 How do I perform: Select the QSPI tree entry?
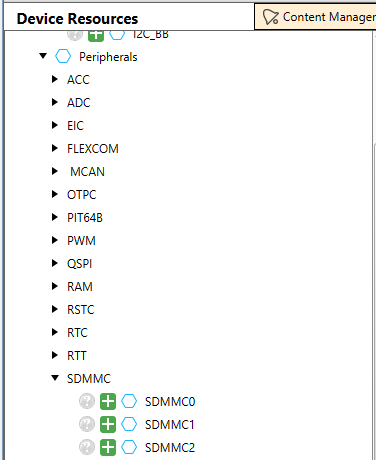[x=79, y=264]
